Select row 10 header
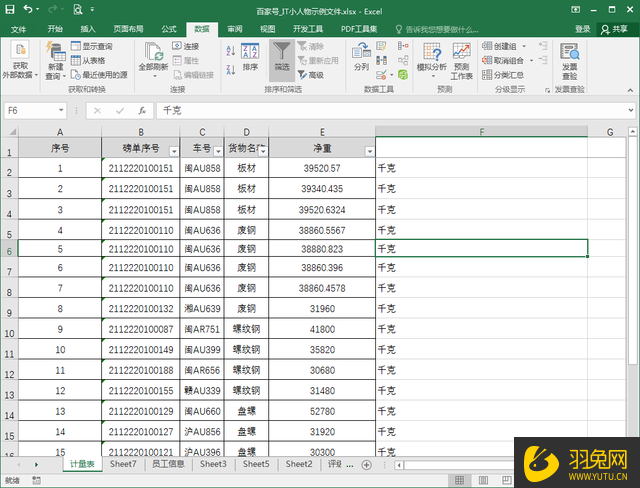This screenshot has height=488, width=640. [x=9, y=329]
